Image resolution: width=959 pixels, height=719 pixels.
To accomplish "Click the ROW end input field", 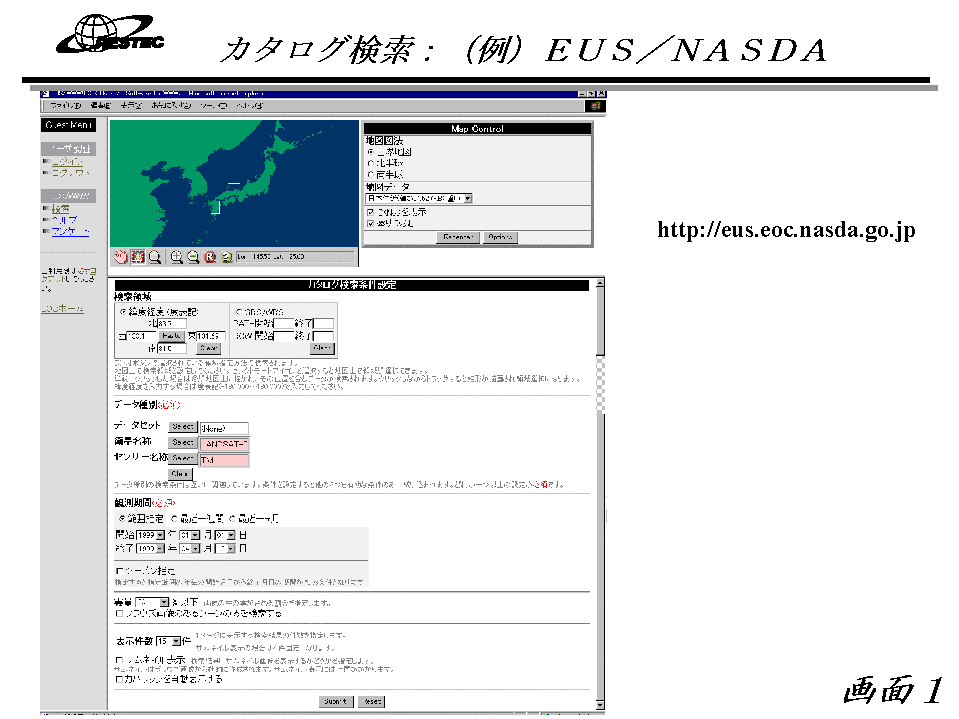I will coord(323,336).
